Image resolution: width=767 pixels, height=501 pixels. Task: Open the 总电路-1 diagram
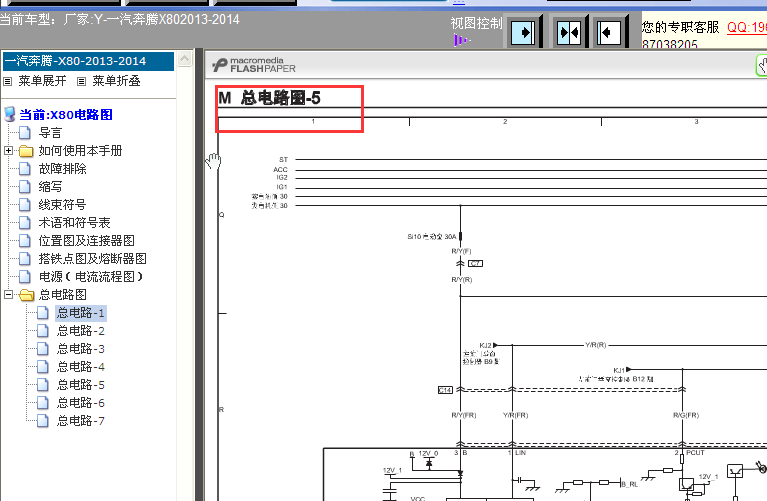pos(81,313)
